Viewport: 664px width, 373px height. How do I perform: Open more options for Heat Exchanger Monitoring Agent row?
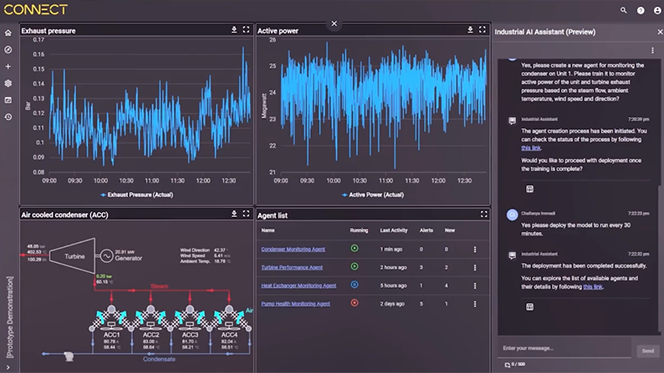tap(475, 286)
